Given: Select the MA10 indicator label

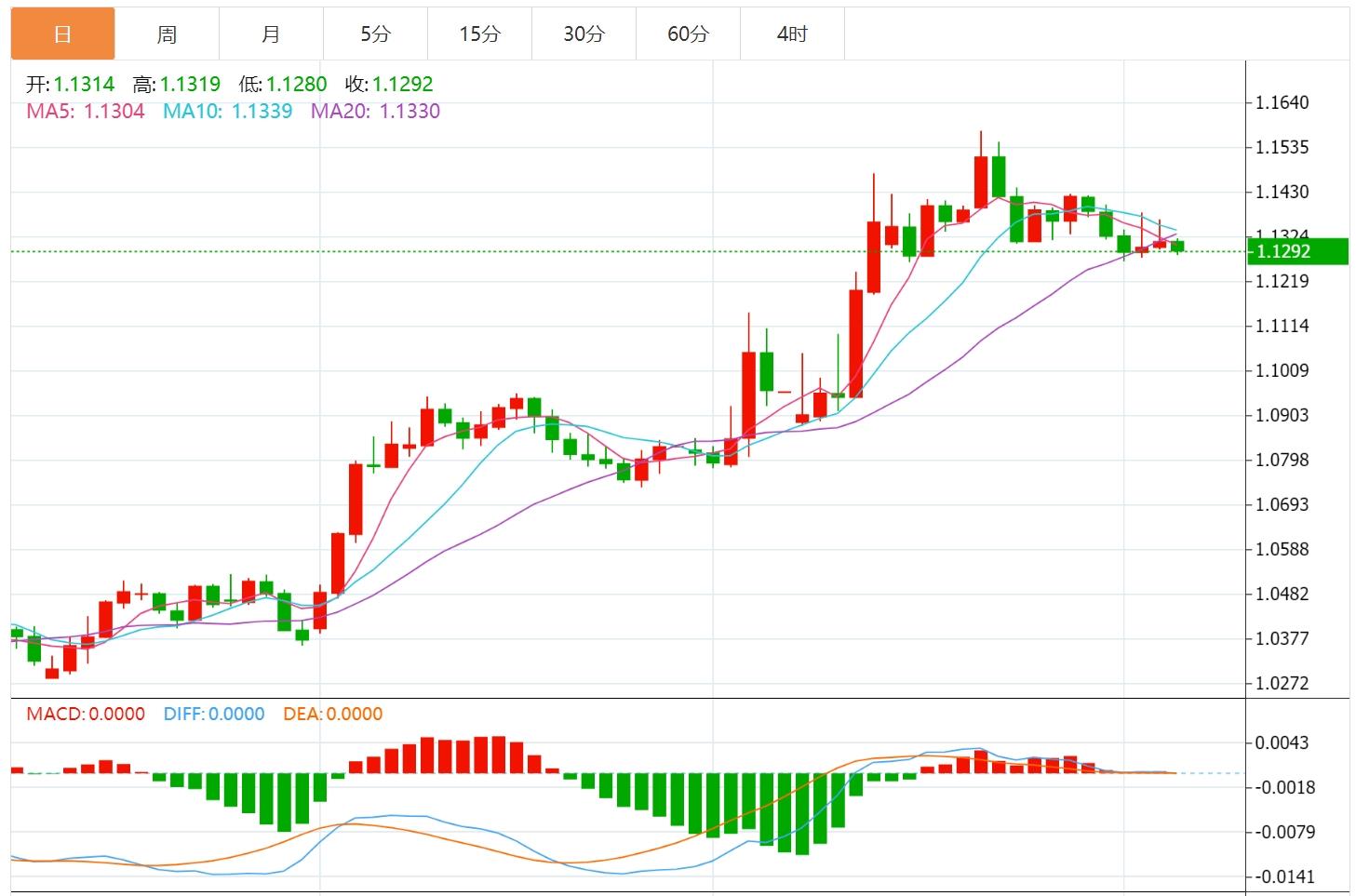Looking at the screenshot, I should [x=227, y=112].
